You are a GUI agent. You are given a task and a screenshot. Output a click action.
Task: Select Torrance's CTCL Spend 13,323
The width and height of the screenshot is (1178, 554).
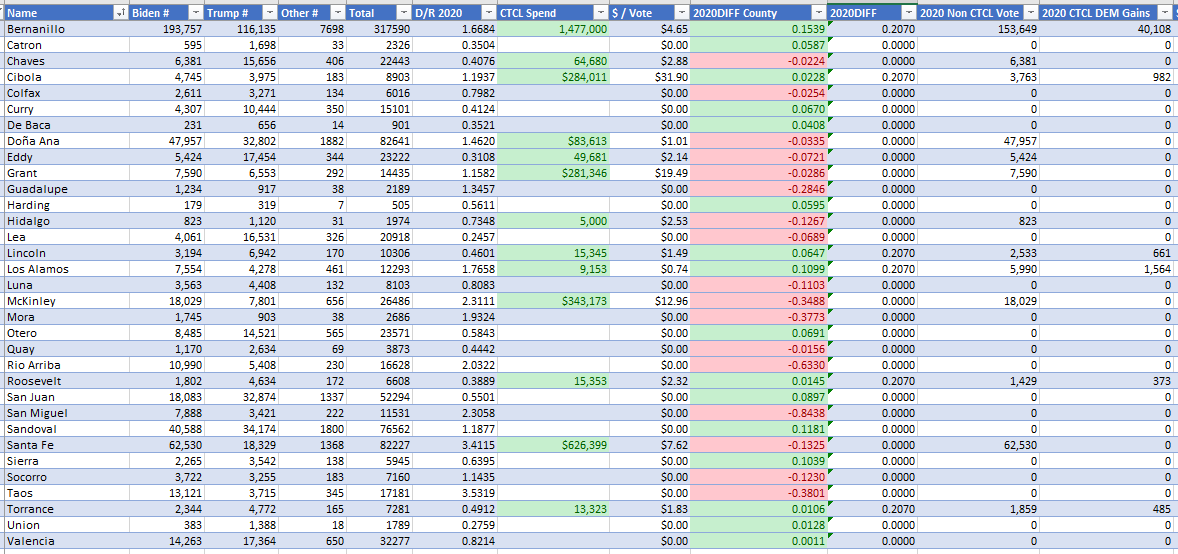click(553, 509)
